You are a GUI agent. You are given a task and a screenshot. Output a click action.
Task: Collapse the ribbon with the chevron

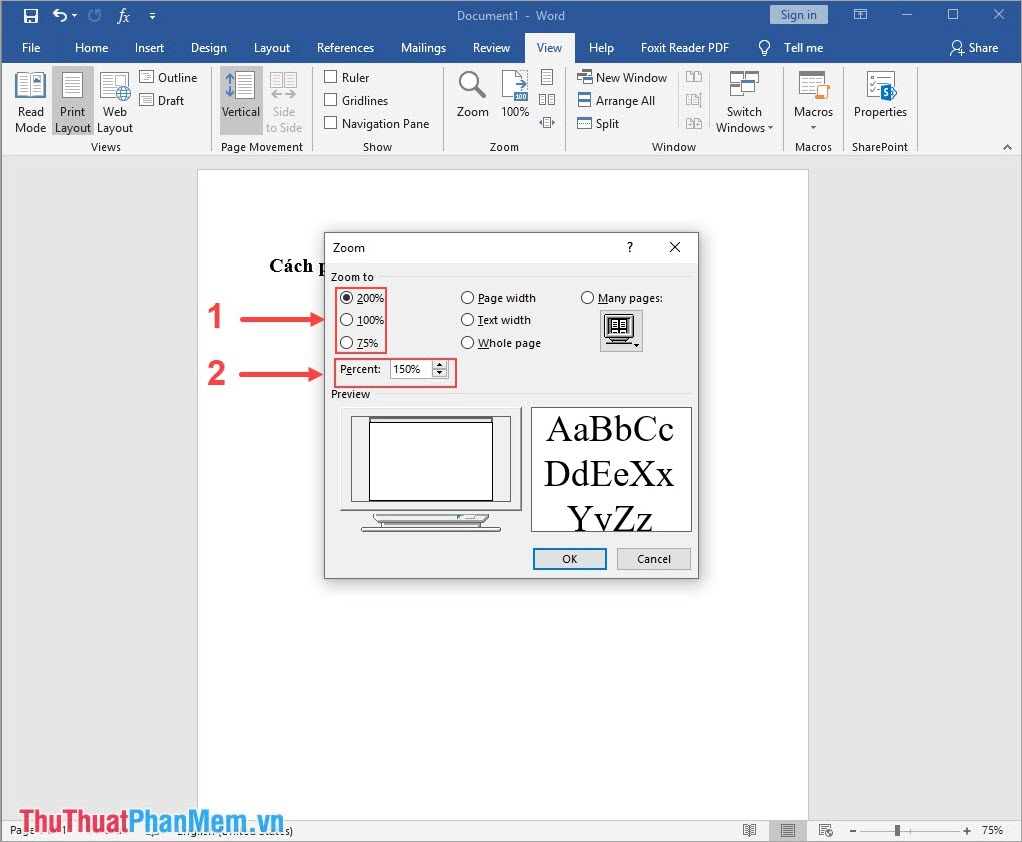(1007, 147)
